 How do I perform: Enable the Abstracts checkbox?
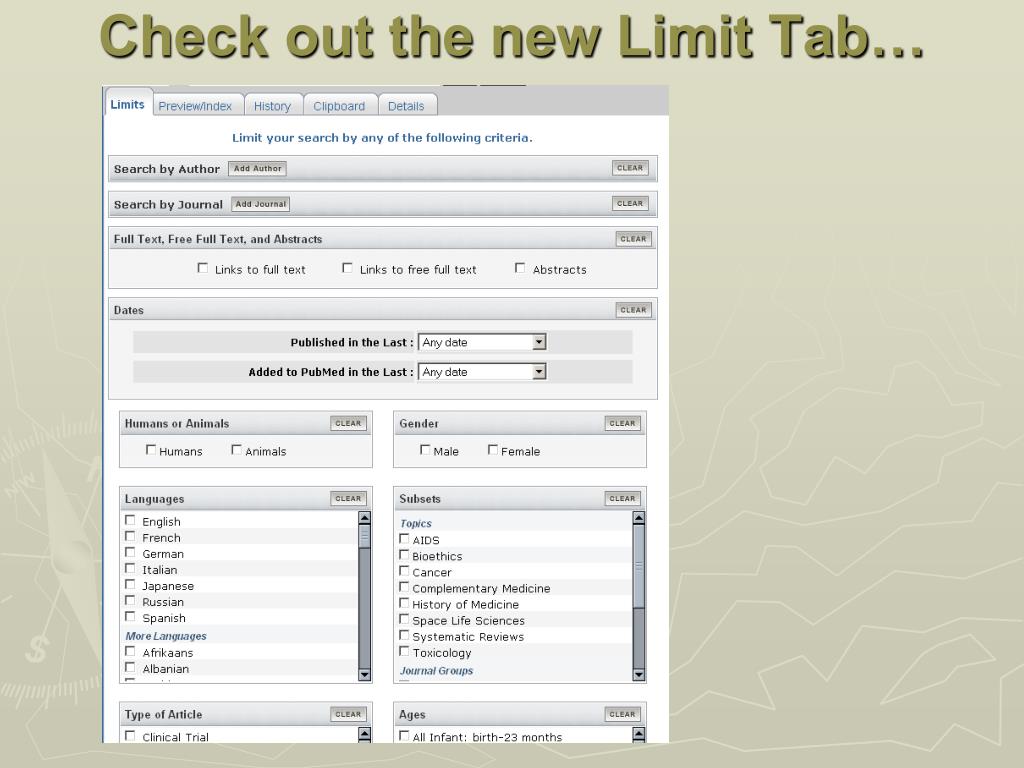520,268
